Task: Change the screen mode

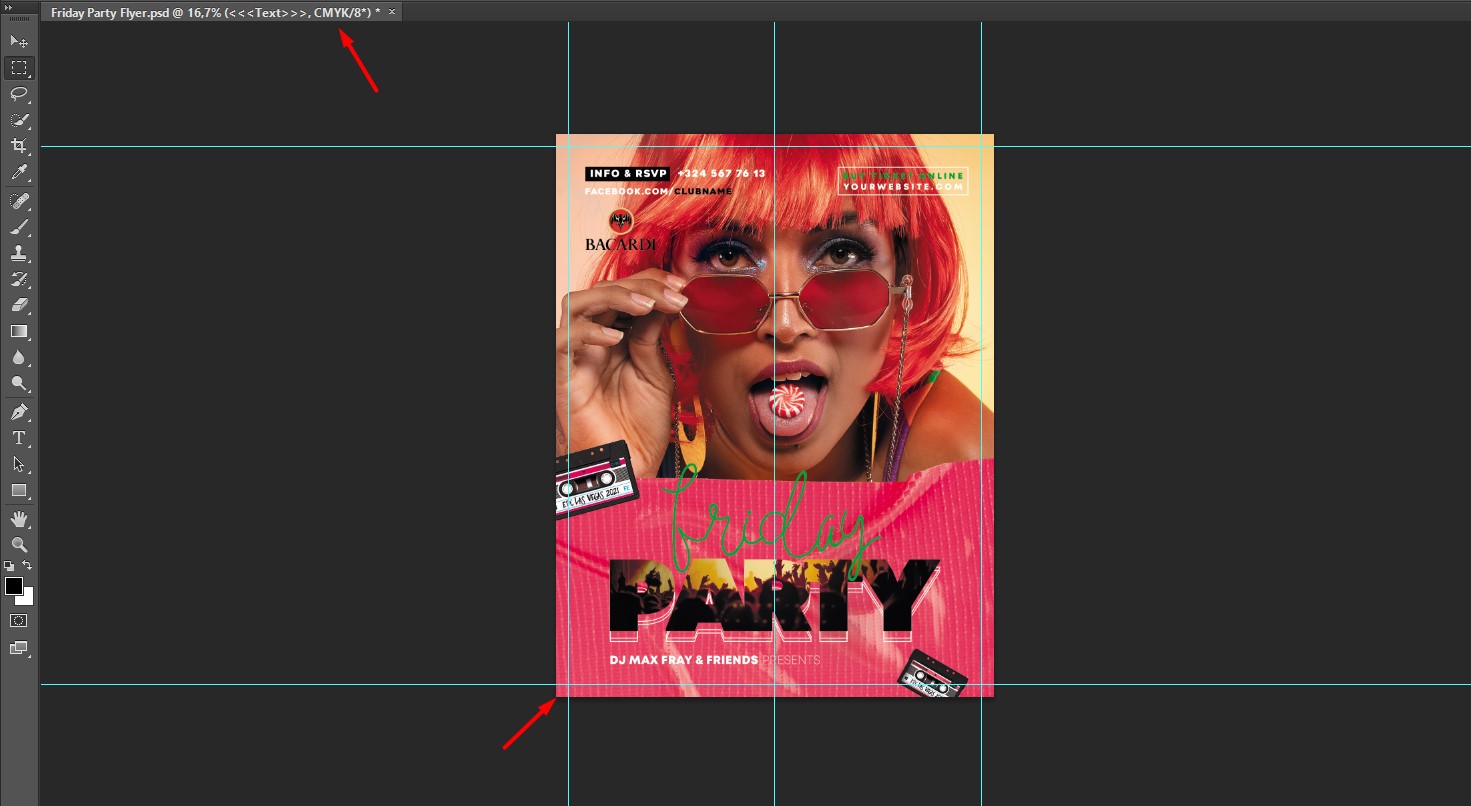Action: click(x=19, y=648)
